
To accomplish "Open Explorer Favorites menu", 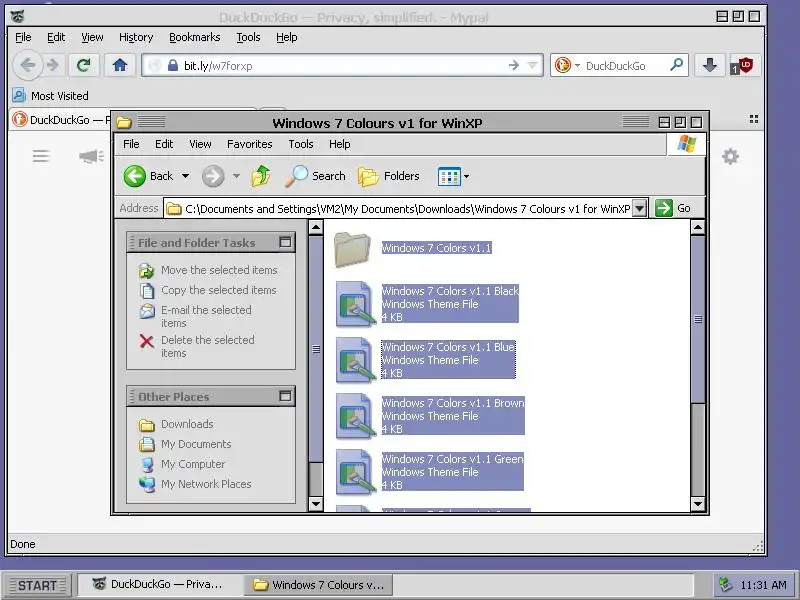I will (x=249, y=144).
